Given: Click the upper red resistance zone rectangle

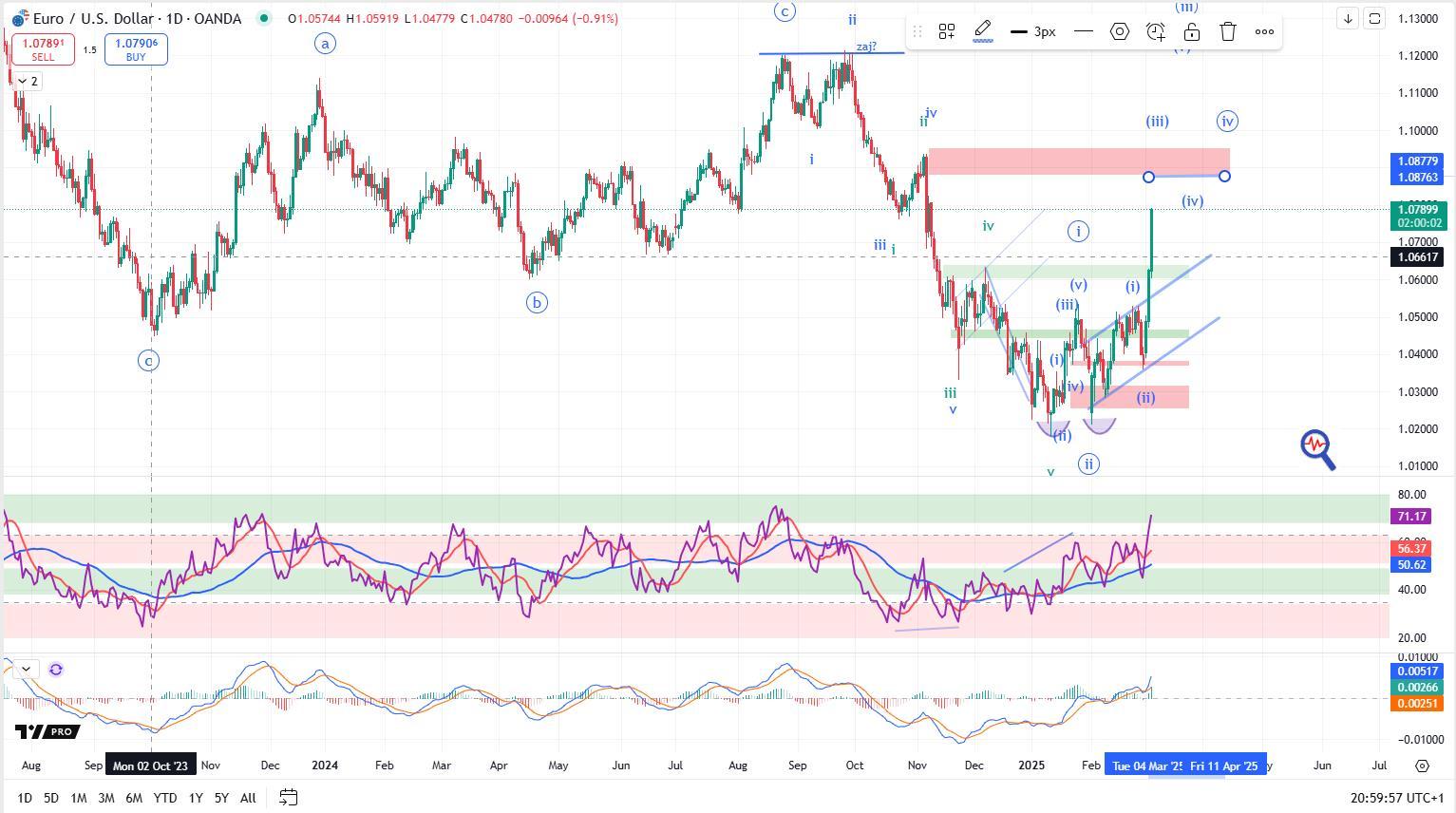Looking at the screenshot, I should point(1079,161).
